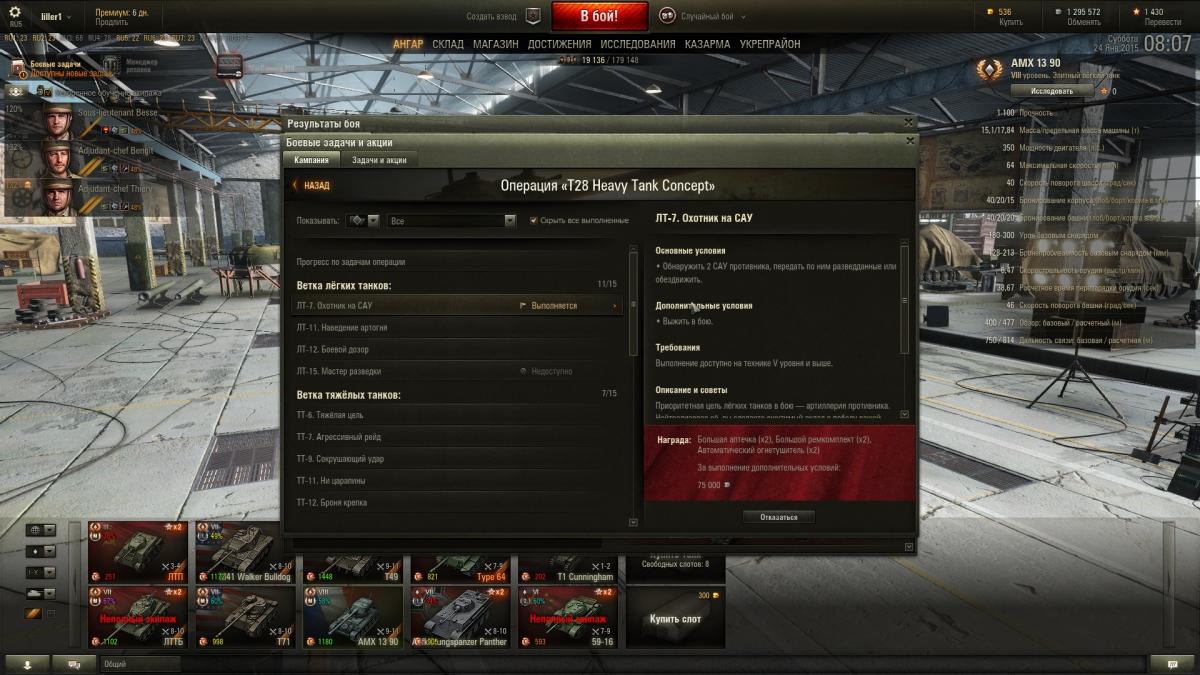The height and width of the screenshot is (675, 1200).
Task: Open the battle type selector icon
Action: point(667,16)
